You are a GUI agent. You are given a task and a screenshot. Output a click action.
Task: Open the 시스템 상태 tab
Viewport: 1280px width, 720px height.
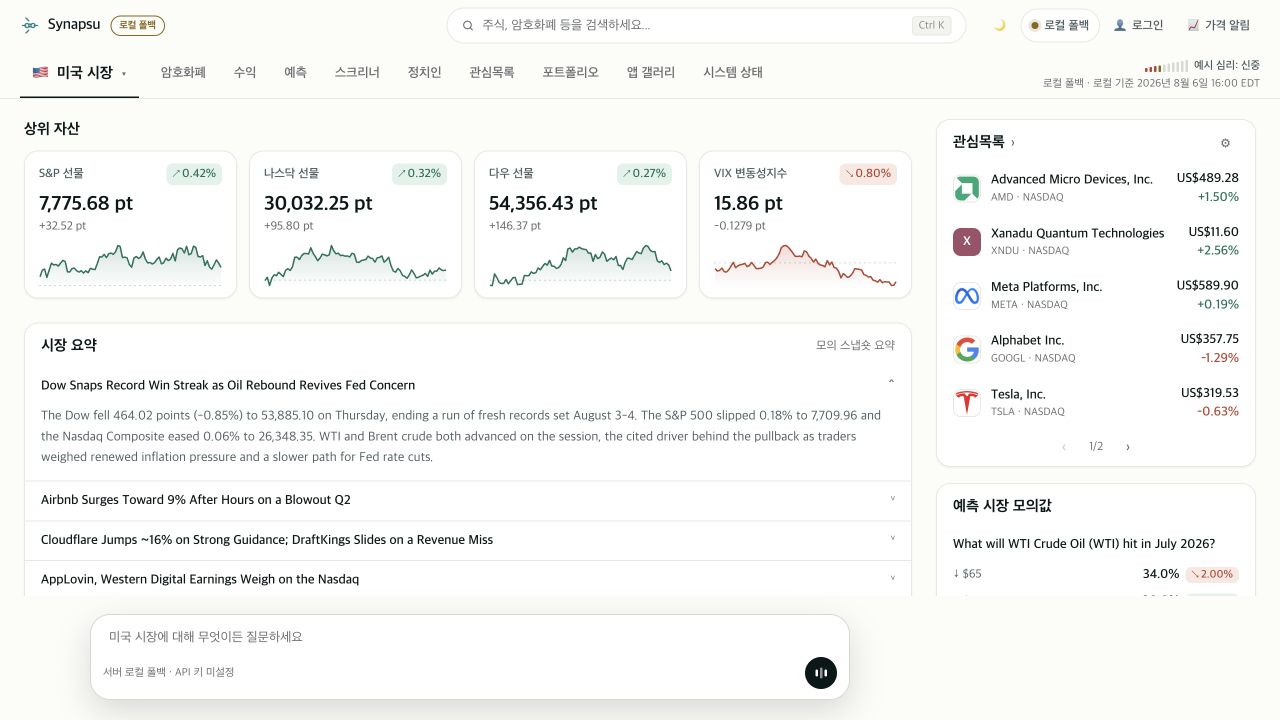click(x=733, y=72)
